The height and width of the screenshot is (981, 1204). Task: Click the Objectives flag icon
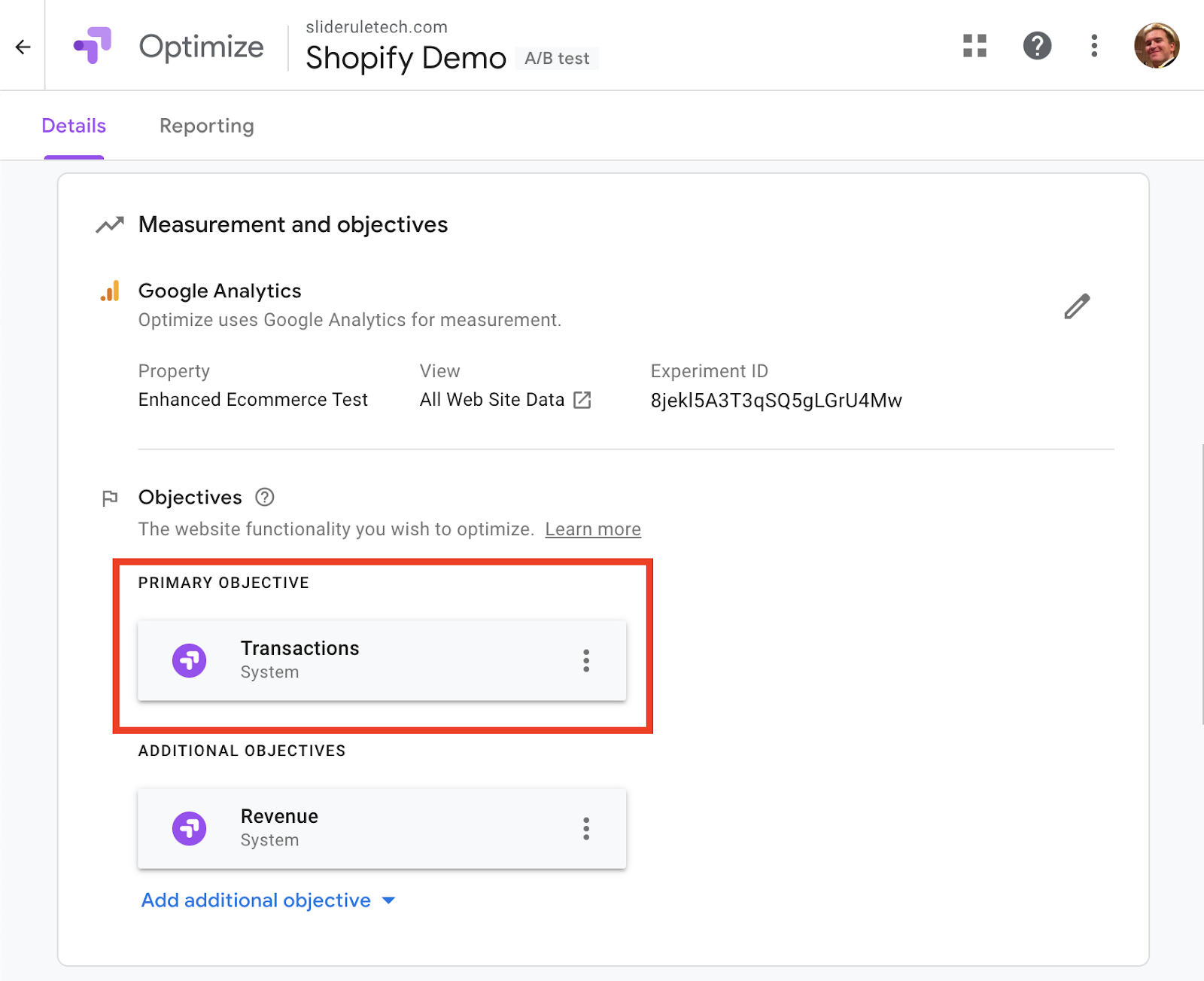point(110,498)
